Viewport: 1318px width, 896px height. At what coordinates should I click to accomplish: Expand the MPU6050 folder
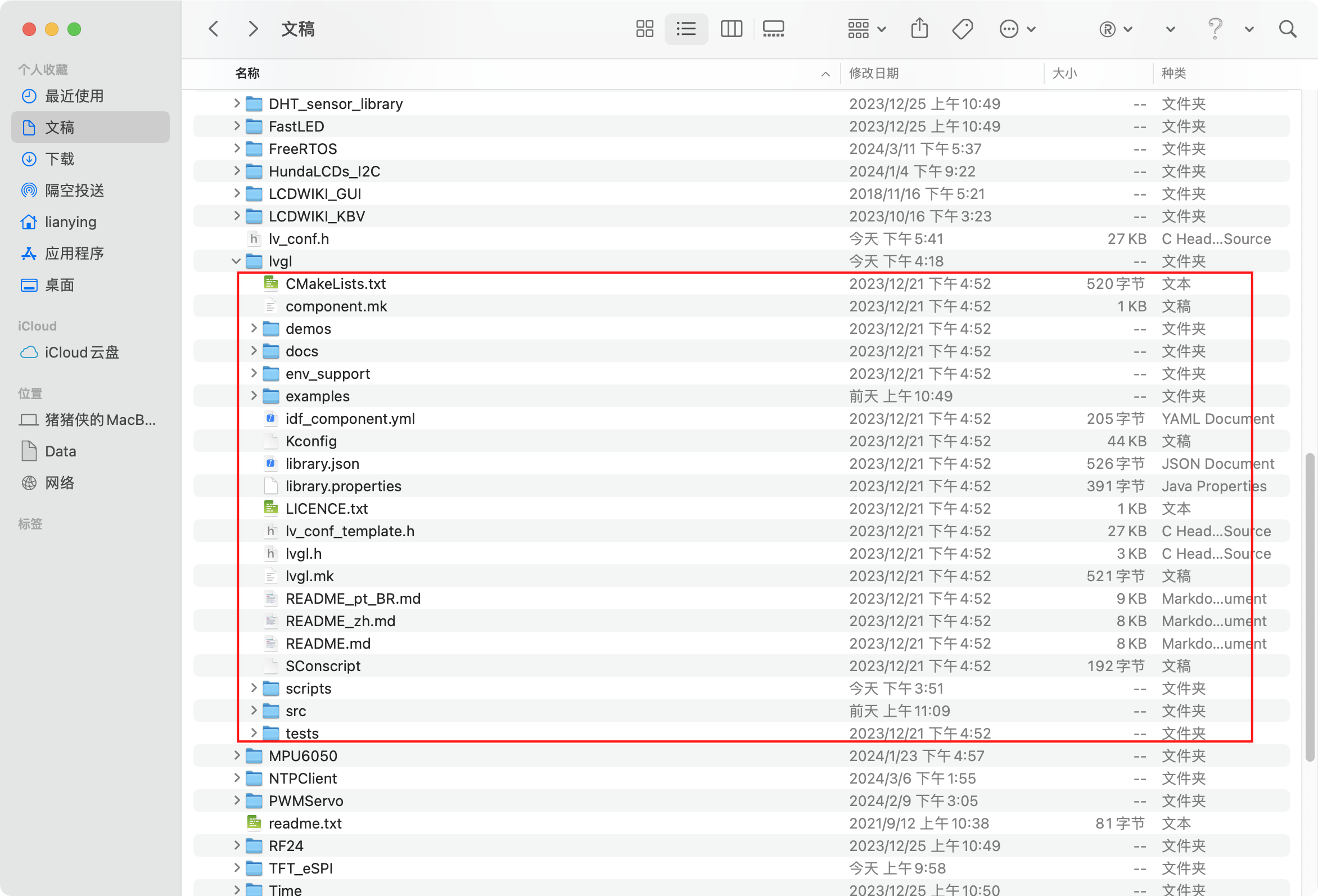[237, 755]
